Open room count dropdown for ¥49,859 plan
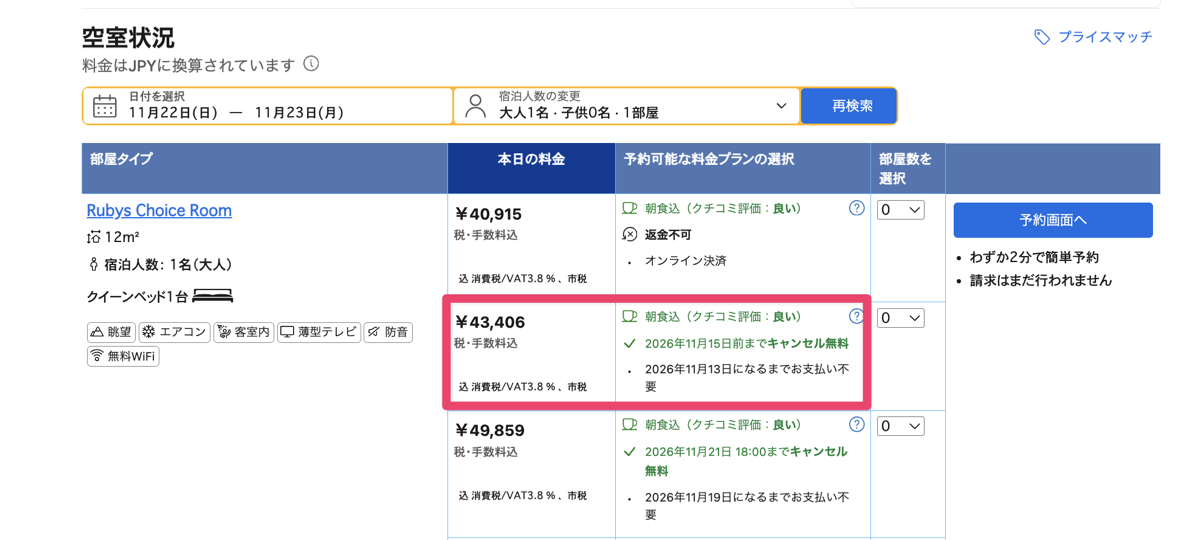1200x540 pixels. 900,426
